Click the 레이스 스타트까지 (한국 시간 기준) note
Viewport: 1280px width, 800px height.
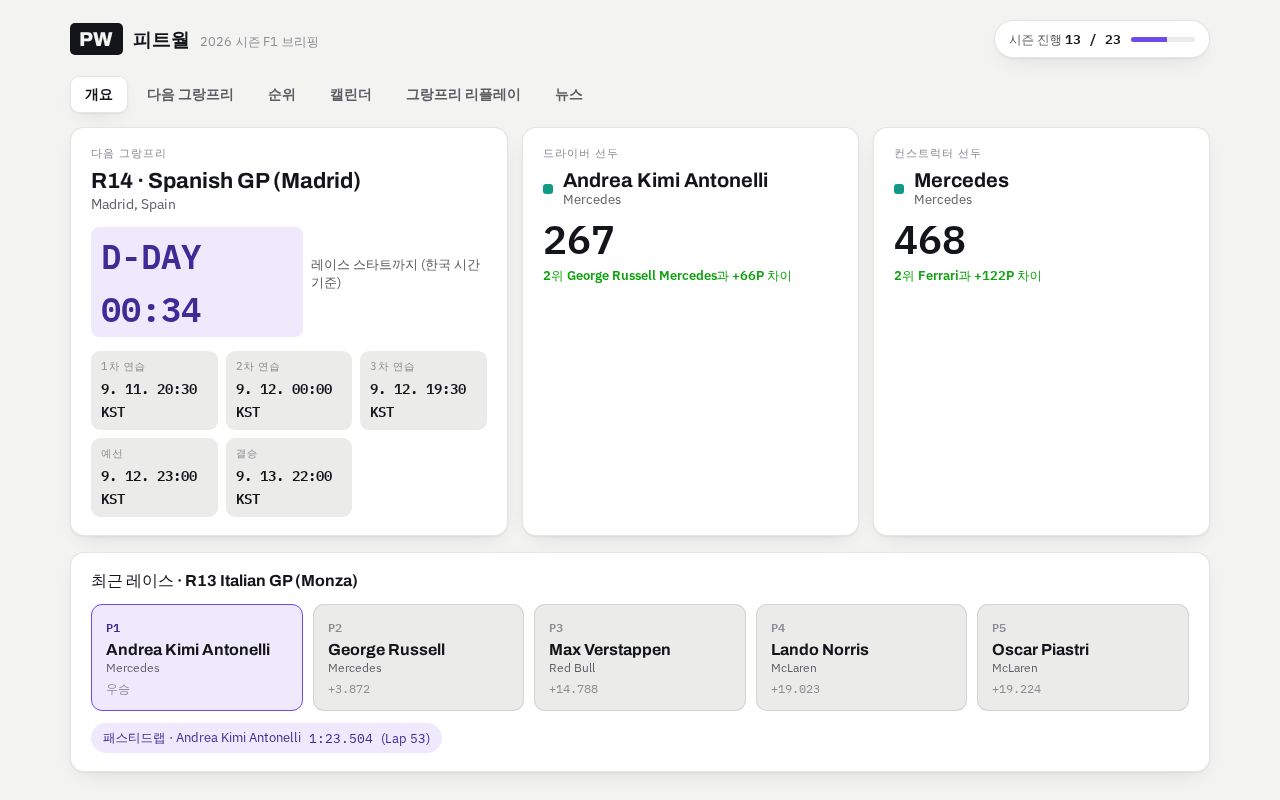click(395, 274)
